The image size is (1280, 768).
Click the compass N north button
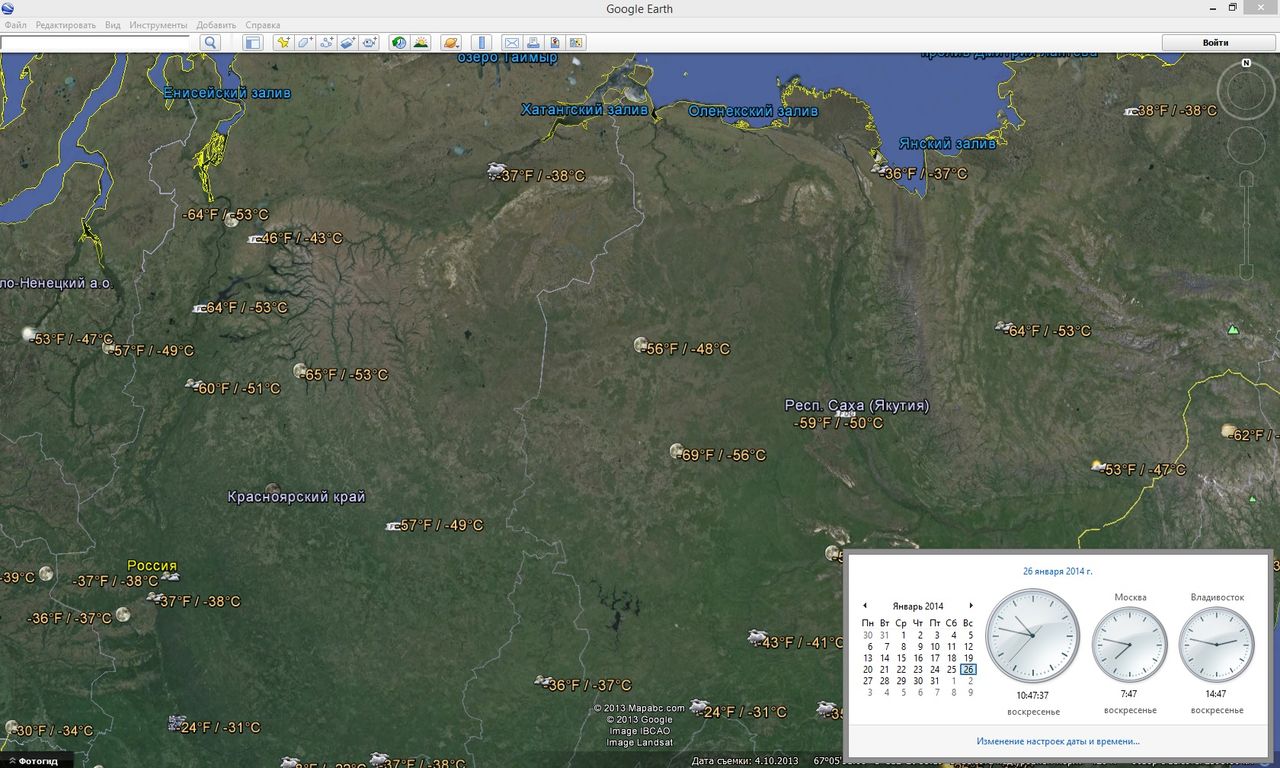1247,63
